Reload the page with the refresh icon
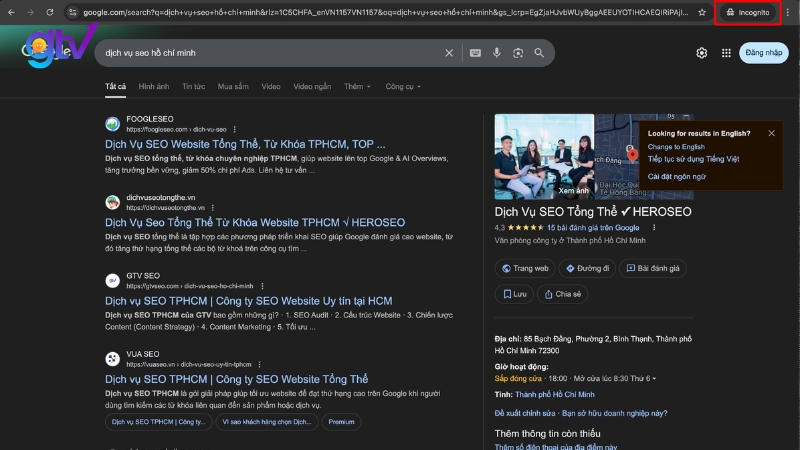Image resolution: width=800 pixels, height=450 pixels. click(49, 12)
